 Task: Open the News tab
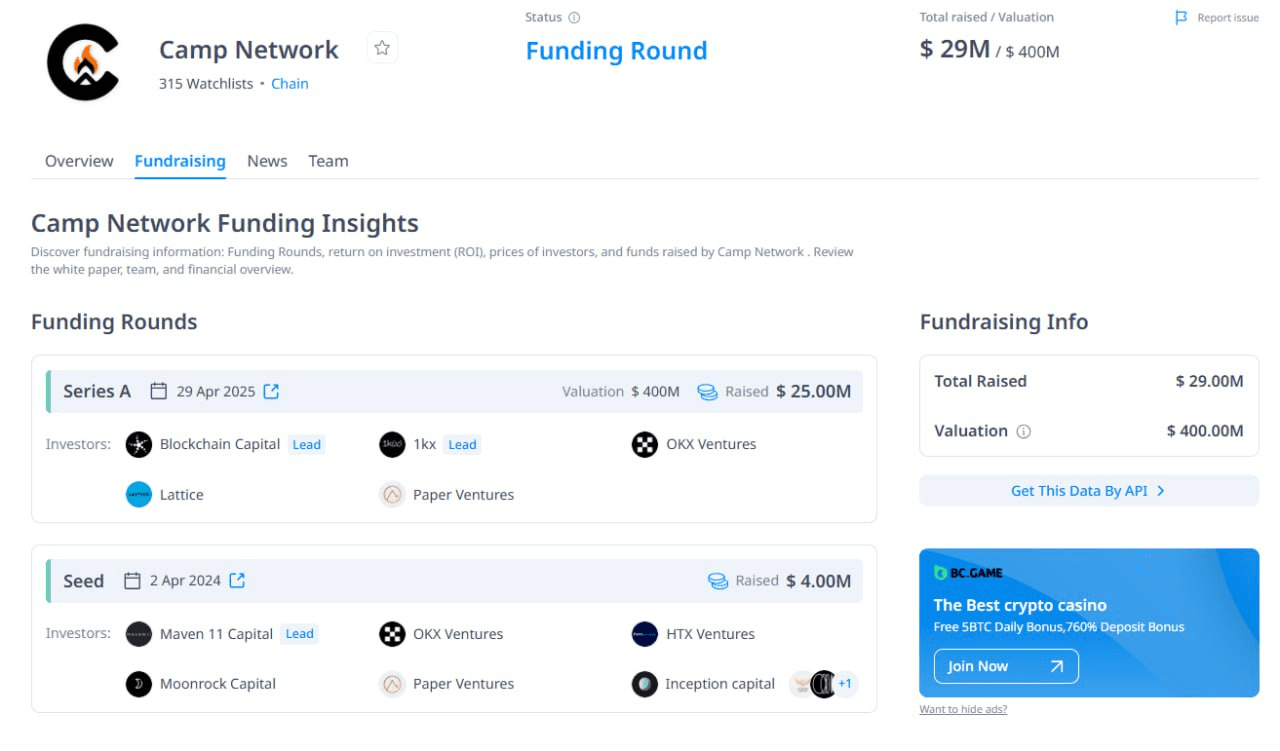click(x=267, y=161)
